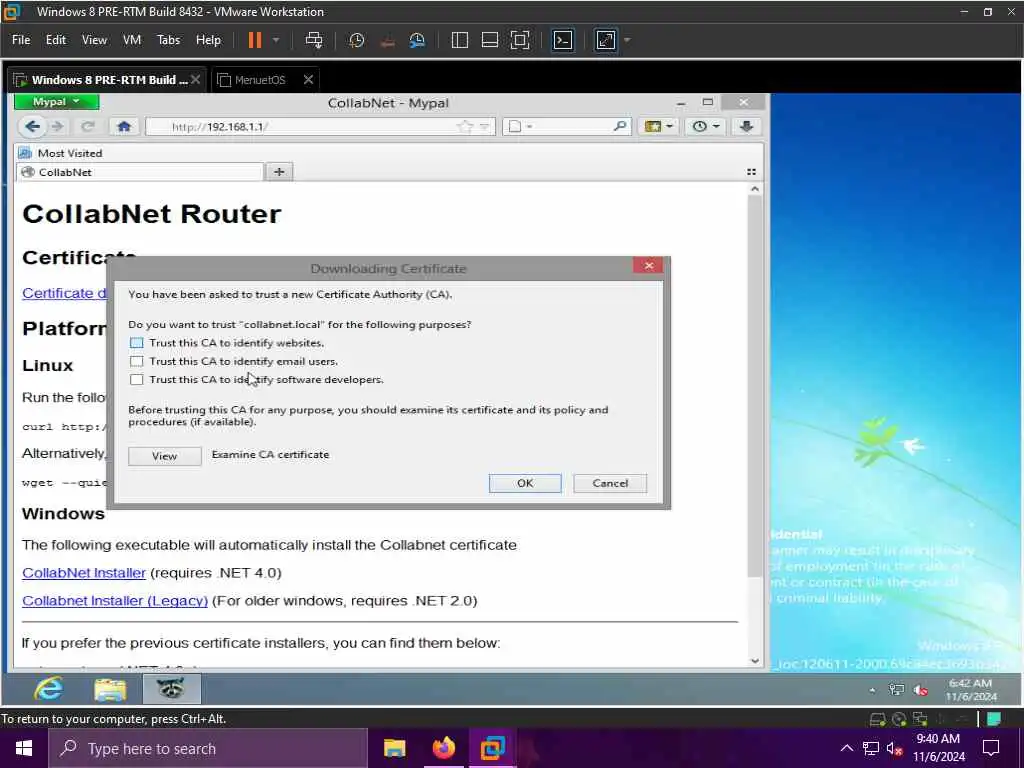Open the power options arrow beside pause
The height and width of the screenshot is (768, 1024).
pyautogui.click(x=276, y=40)
